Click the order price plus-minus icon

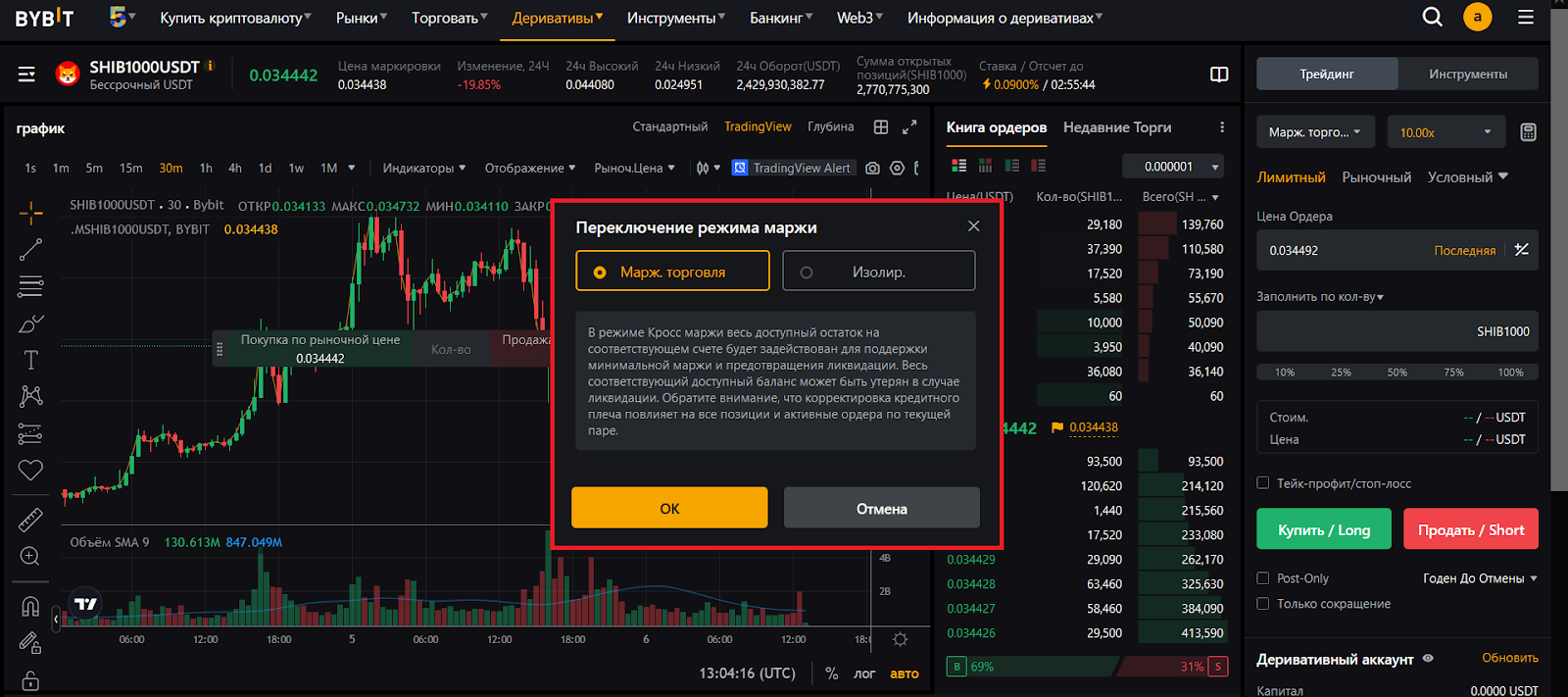[x=1521, y=250]
